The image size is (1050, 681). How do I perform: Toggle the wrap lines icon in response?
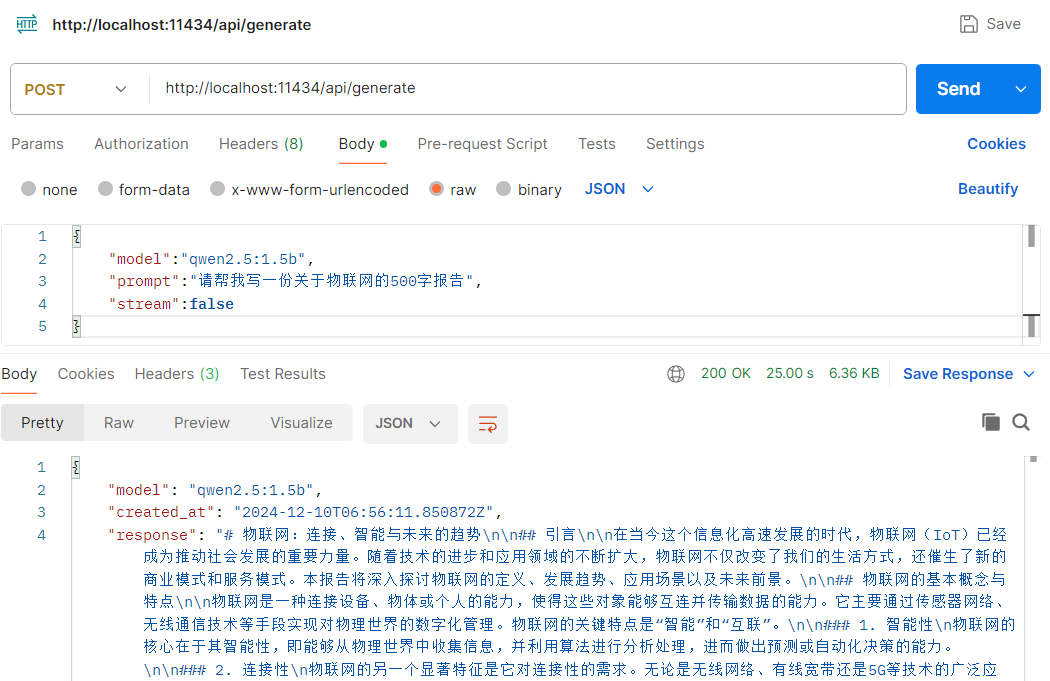coord(488,424)
